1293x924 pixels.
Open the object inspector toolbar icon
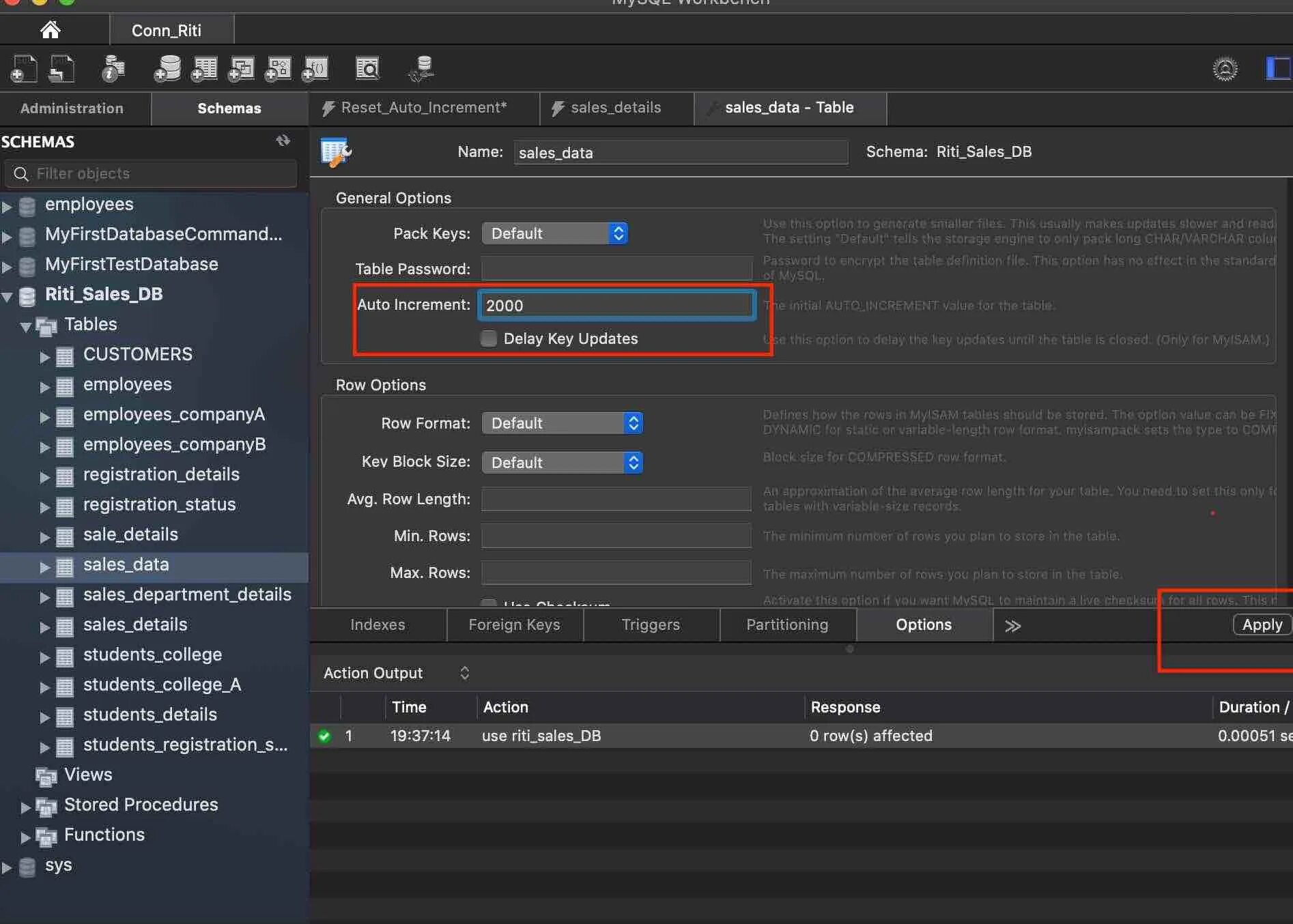pyautogui.click(x=113, y=68)
